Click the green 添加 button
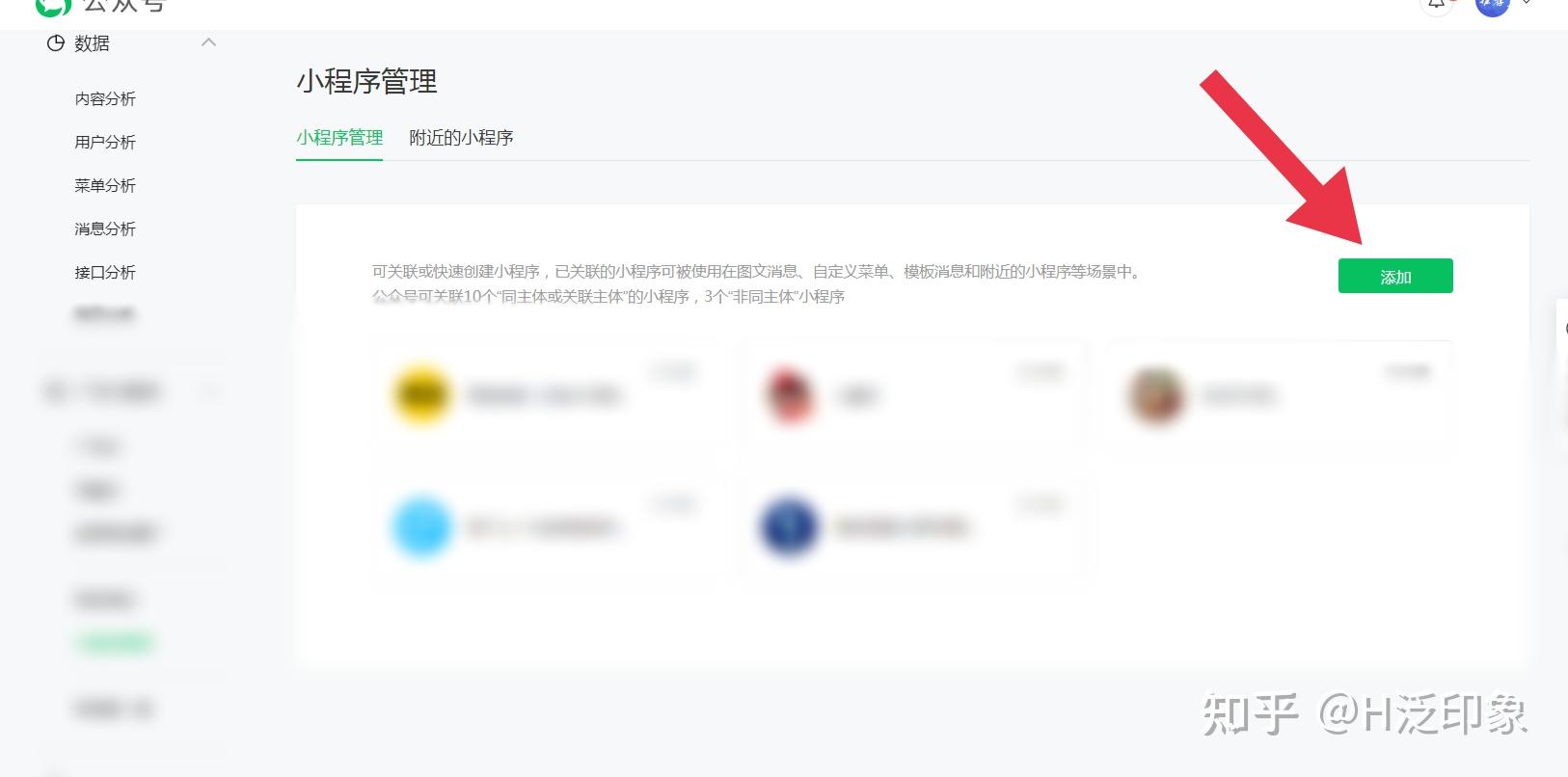The width and height of the screenshot is (1568, 777). point(1395,276)
